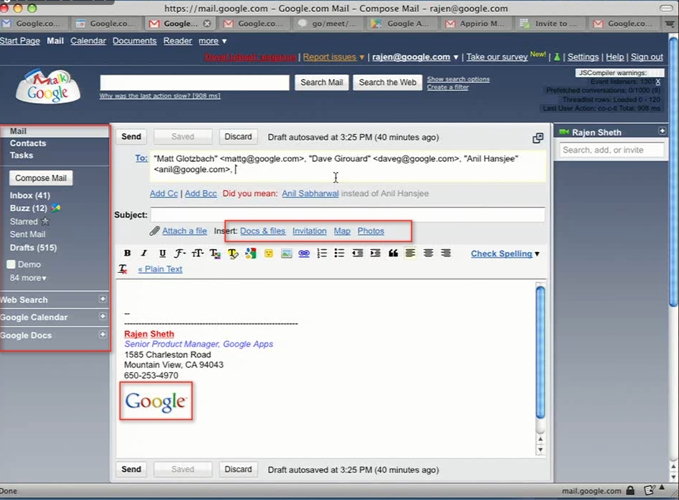Apply bold formatting in the compose toolbar
679x500 pixels.
pyautogui.click(x=127, y=254)
